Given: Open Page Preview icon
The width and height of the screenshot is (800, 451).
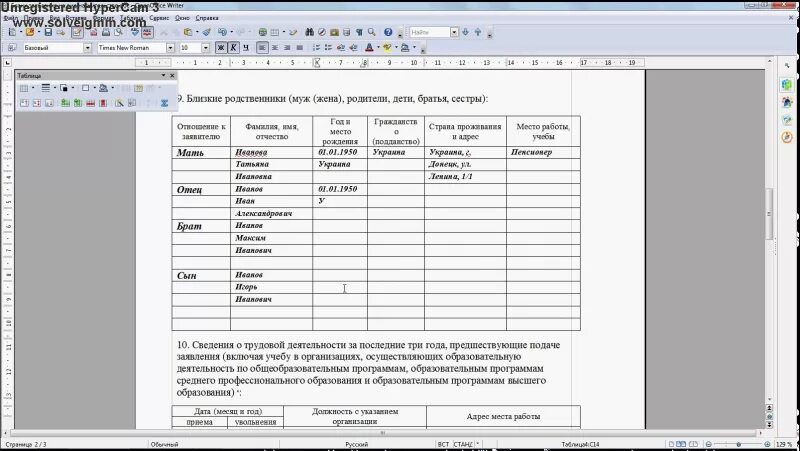Looking at the screenshot, I should pos(118,32).
